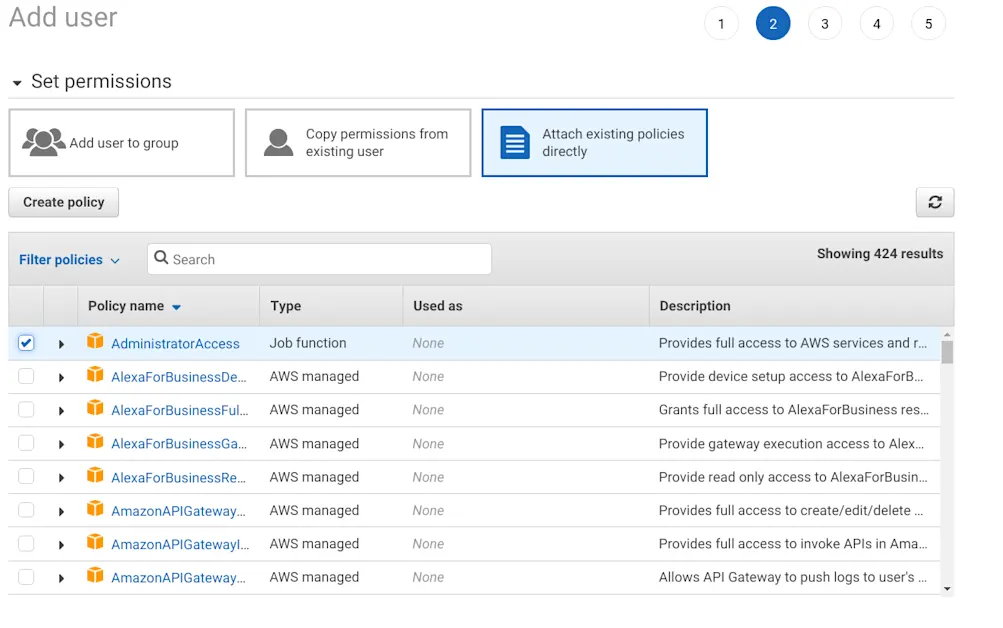Sort by the Used as column header
This screenshot has width=1003, height=628.
click(x=438, y=306)
